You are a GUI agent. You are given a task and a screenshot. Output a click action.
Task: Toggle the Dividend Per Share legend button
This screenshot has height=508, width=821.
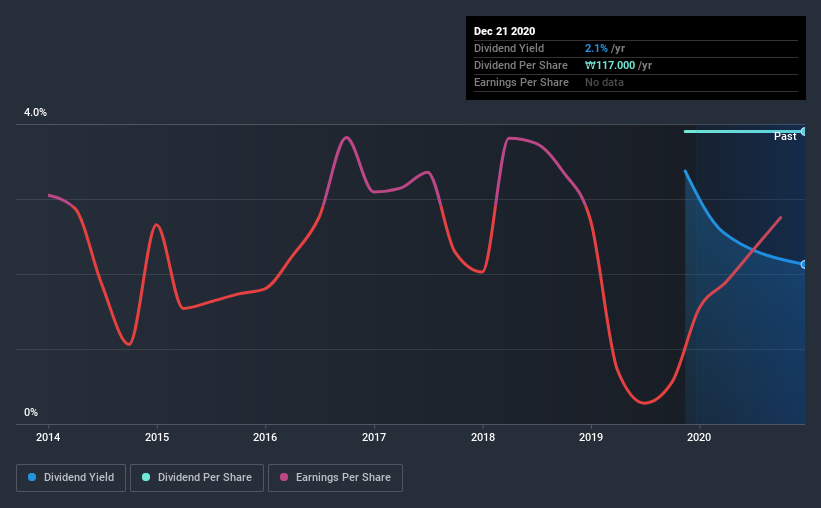197,478
